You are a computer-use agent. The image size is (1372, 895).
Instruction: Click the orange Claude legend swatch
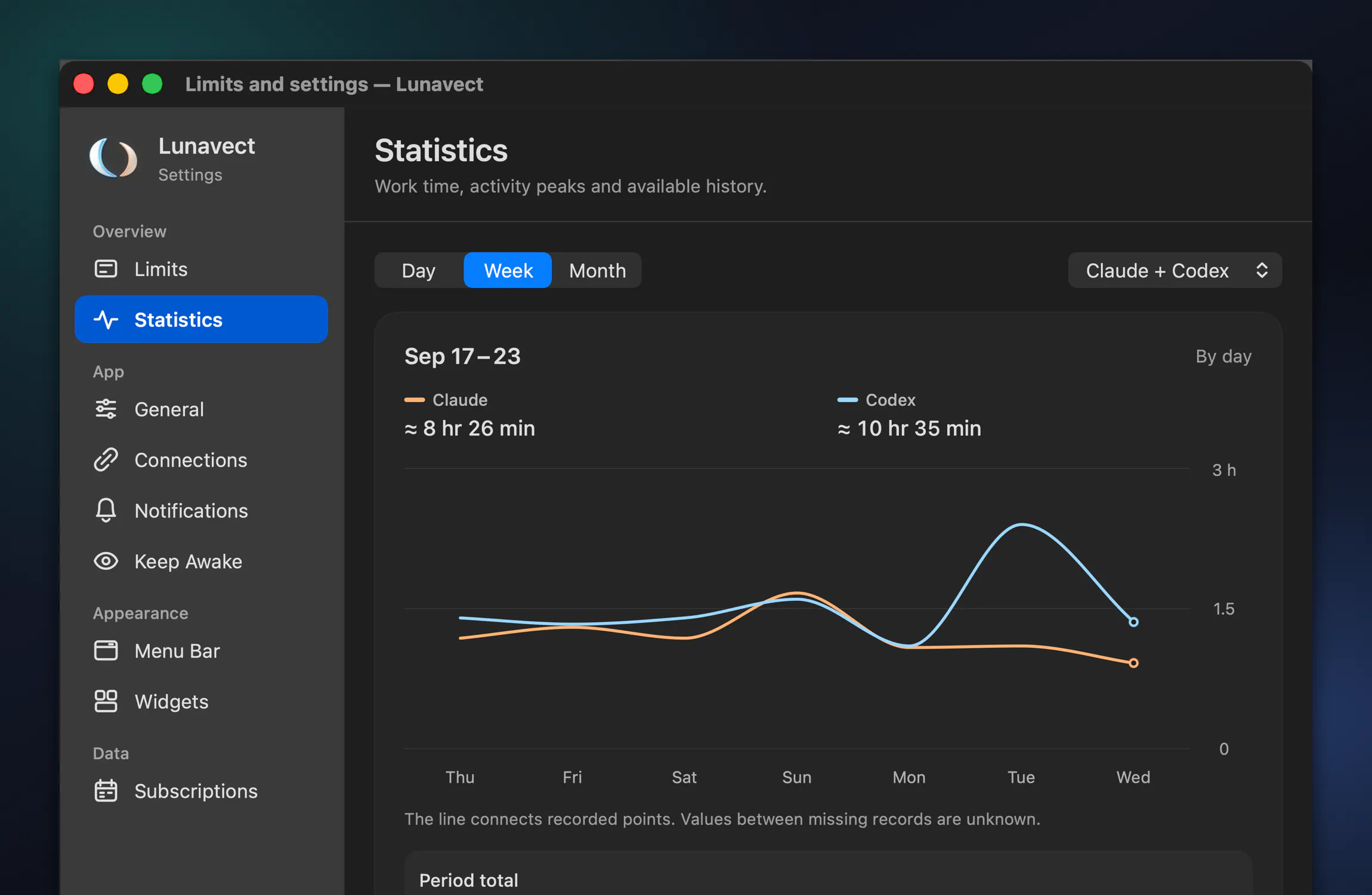[x=415, y=400]
